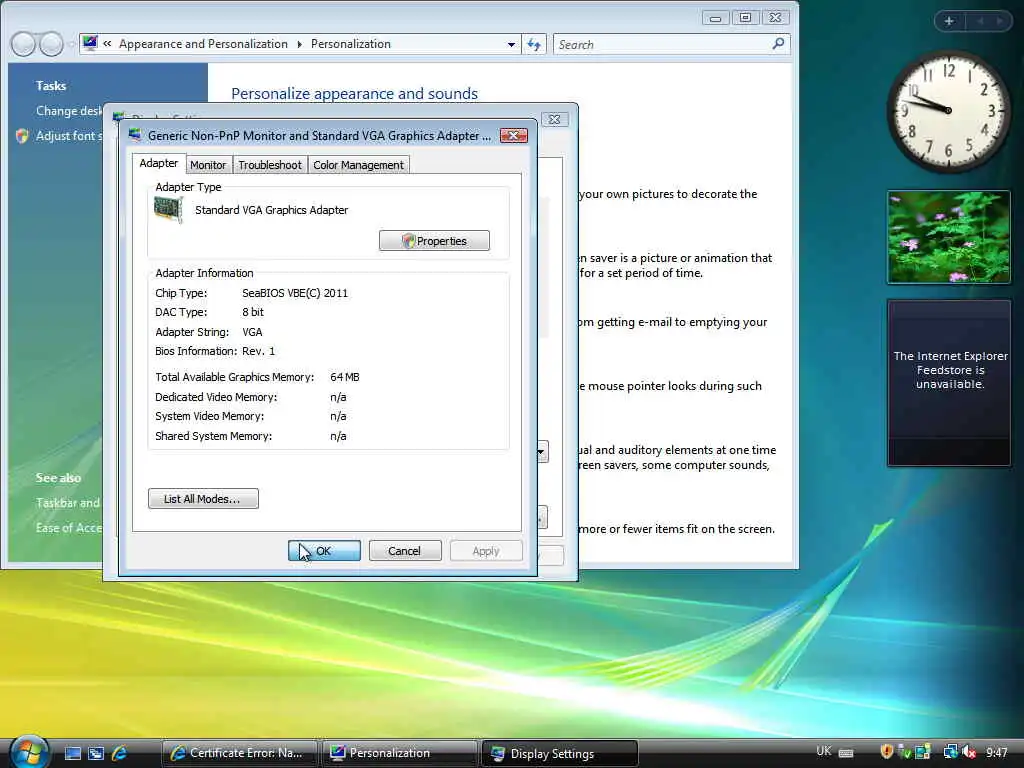Switch to the Monitor tab
This screenshot has width=1024, height=768.
[x=208, y=165]
